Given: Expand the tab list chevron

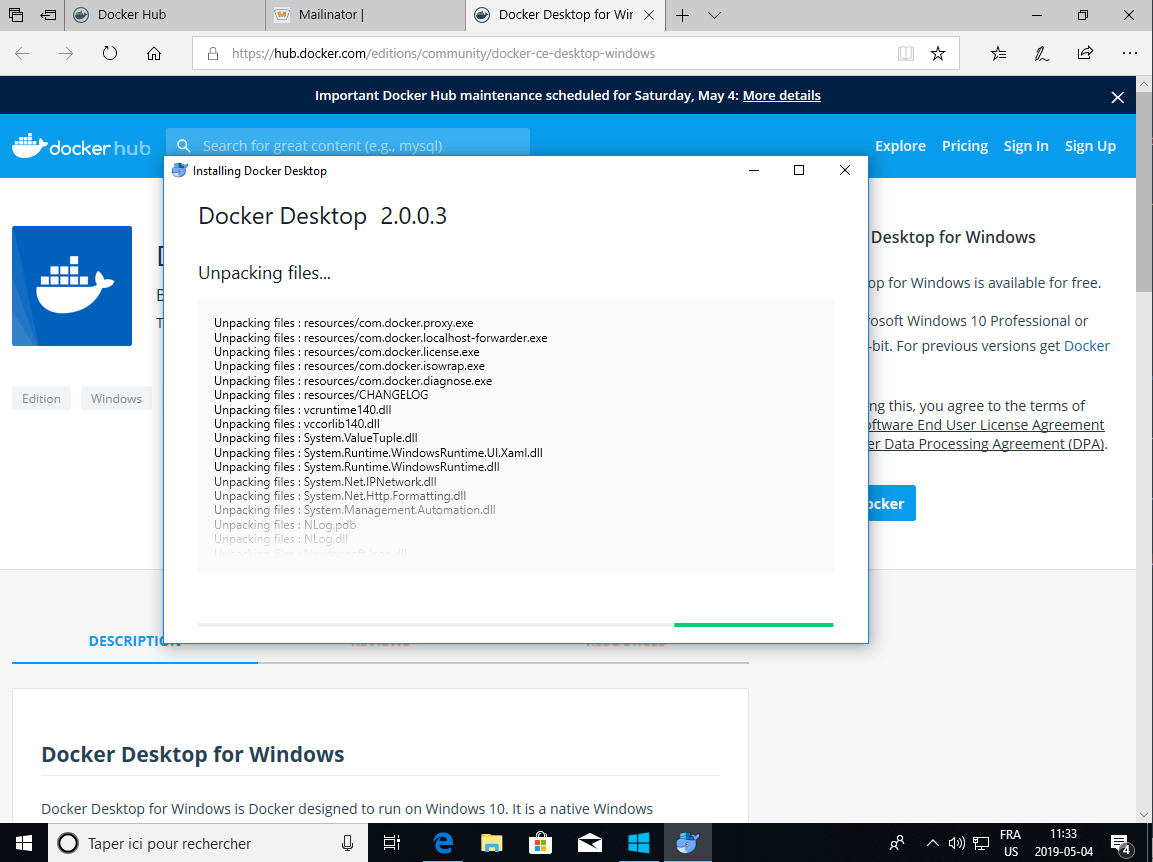Looking at the screenshot, I should (x=714, y=15).
